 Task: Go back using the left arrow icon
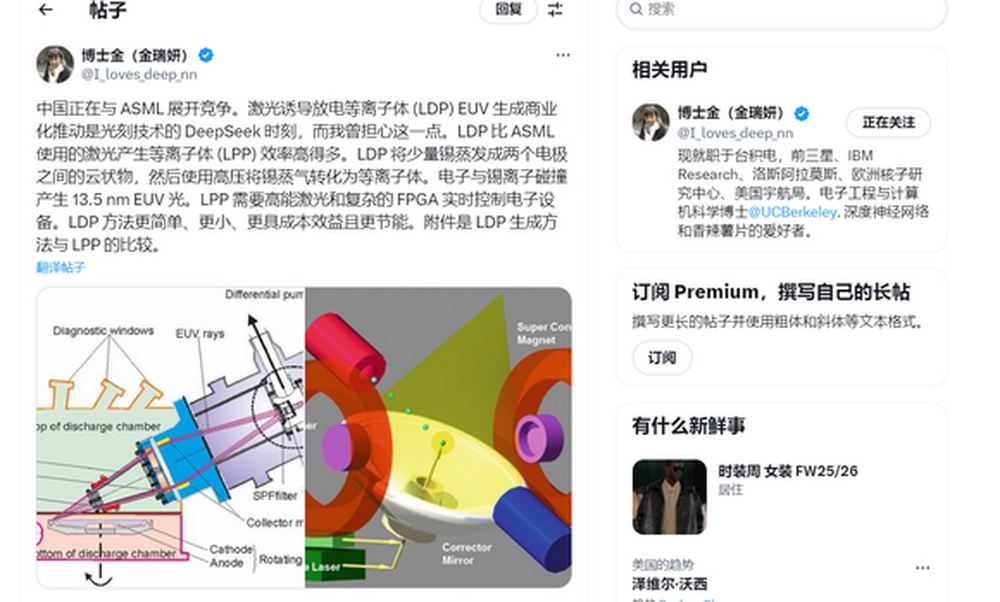click(46, 10)
